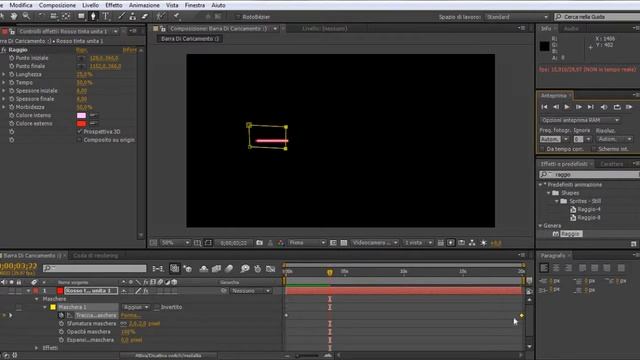
Task: Select the Pen tool
Action: (93, 16)
